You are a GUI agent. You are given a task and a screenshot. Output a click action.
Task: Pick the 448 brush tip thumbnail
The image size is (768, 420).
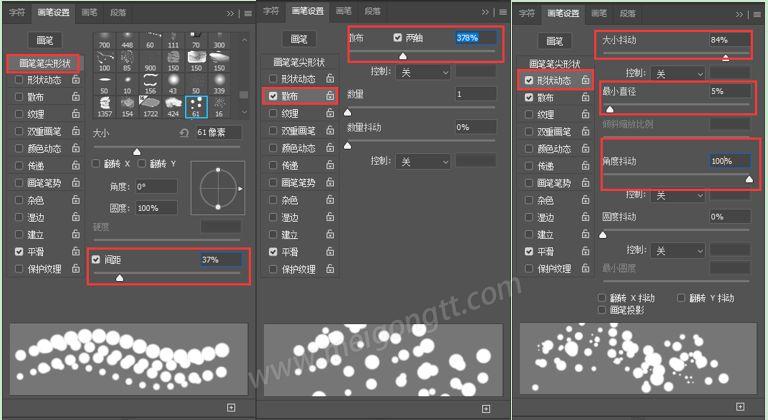click(x=127, y=41)
